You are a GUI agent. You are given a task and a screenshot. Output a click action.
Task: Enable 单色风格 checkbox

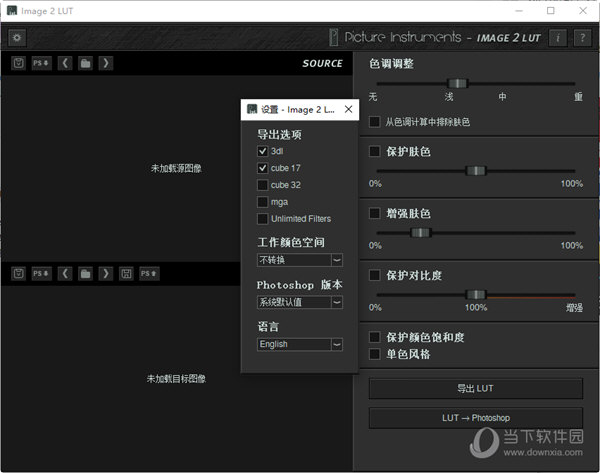[375, 354]
